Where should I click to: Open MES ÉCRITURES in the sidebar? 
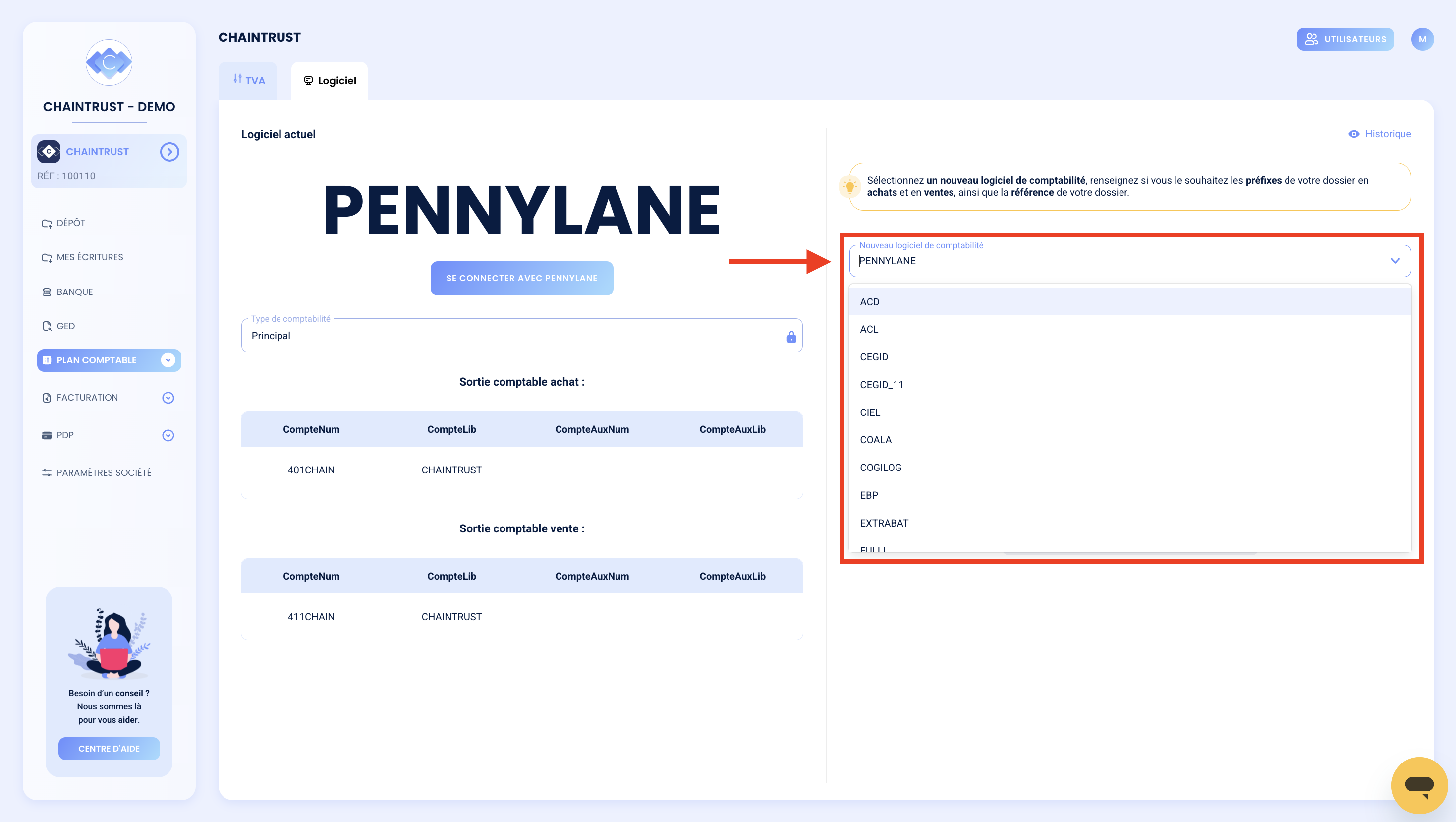tap(109, 257)
